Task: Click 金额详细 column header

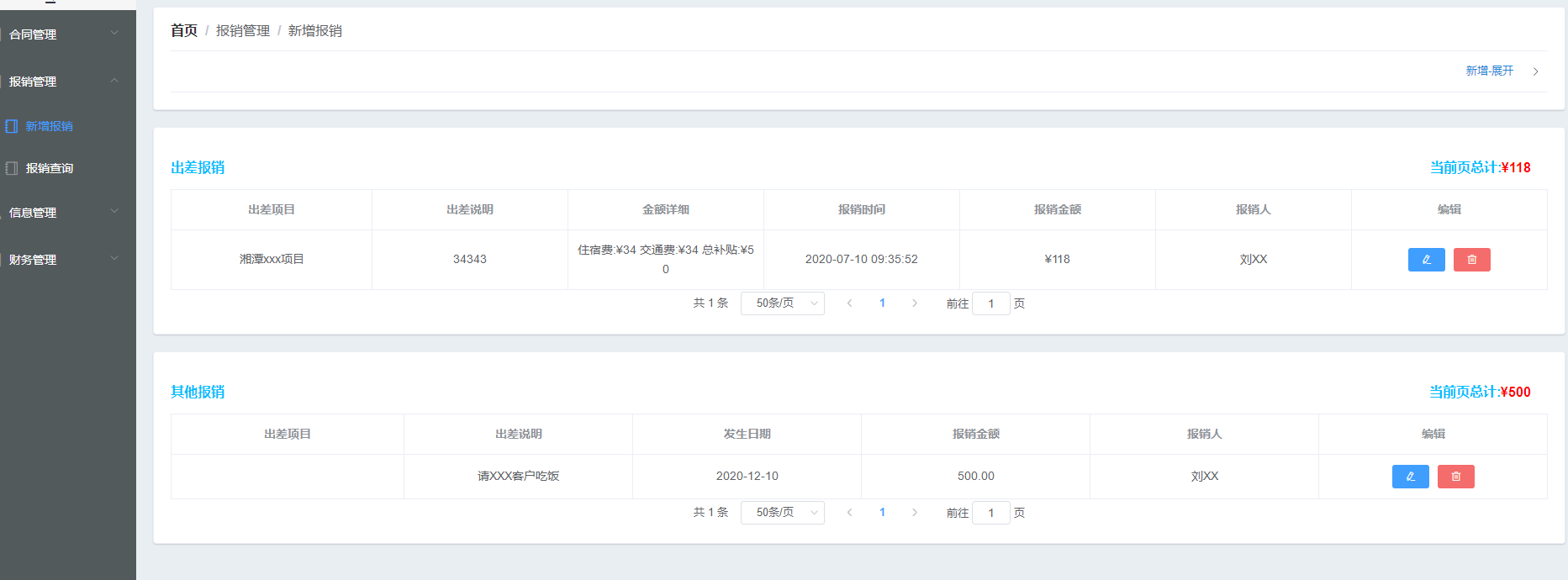Action: tap(666, 210)
